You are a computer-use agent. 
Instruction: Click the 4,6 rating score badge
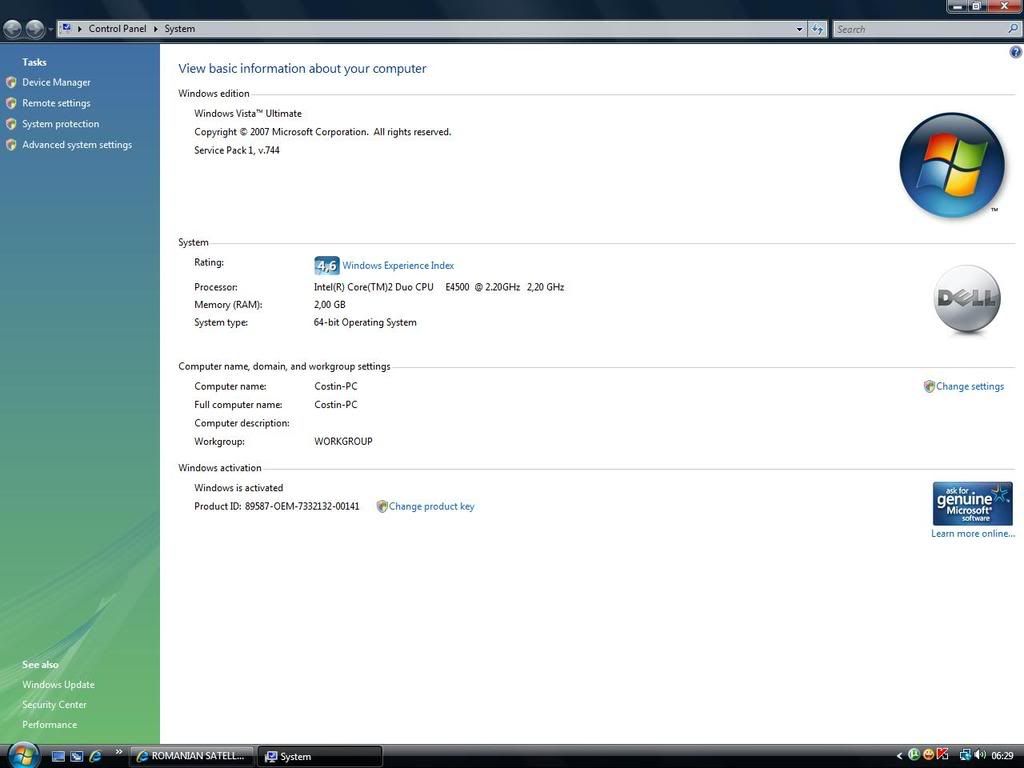[x=326, y=266]
